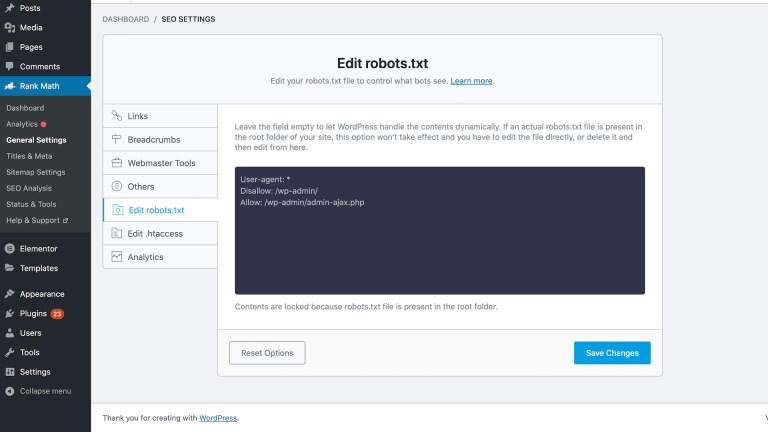This screenshot has width=768, height=432.
Task: Go to SEO Analysis submenu
Action: [29, 188]
